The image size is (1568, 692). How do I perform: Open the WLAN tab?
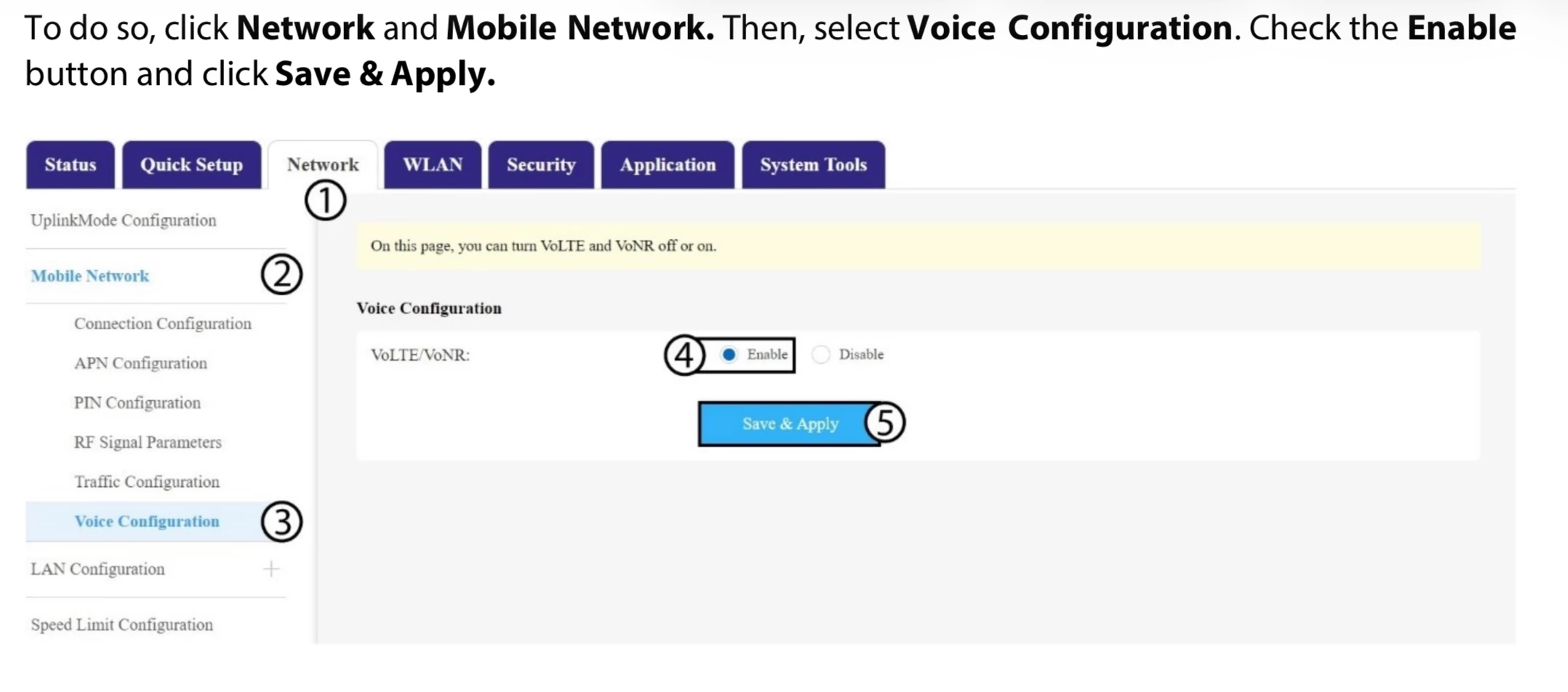pos(433,165)
